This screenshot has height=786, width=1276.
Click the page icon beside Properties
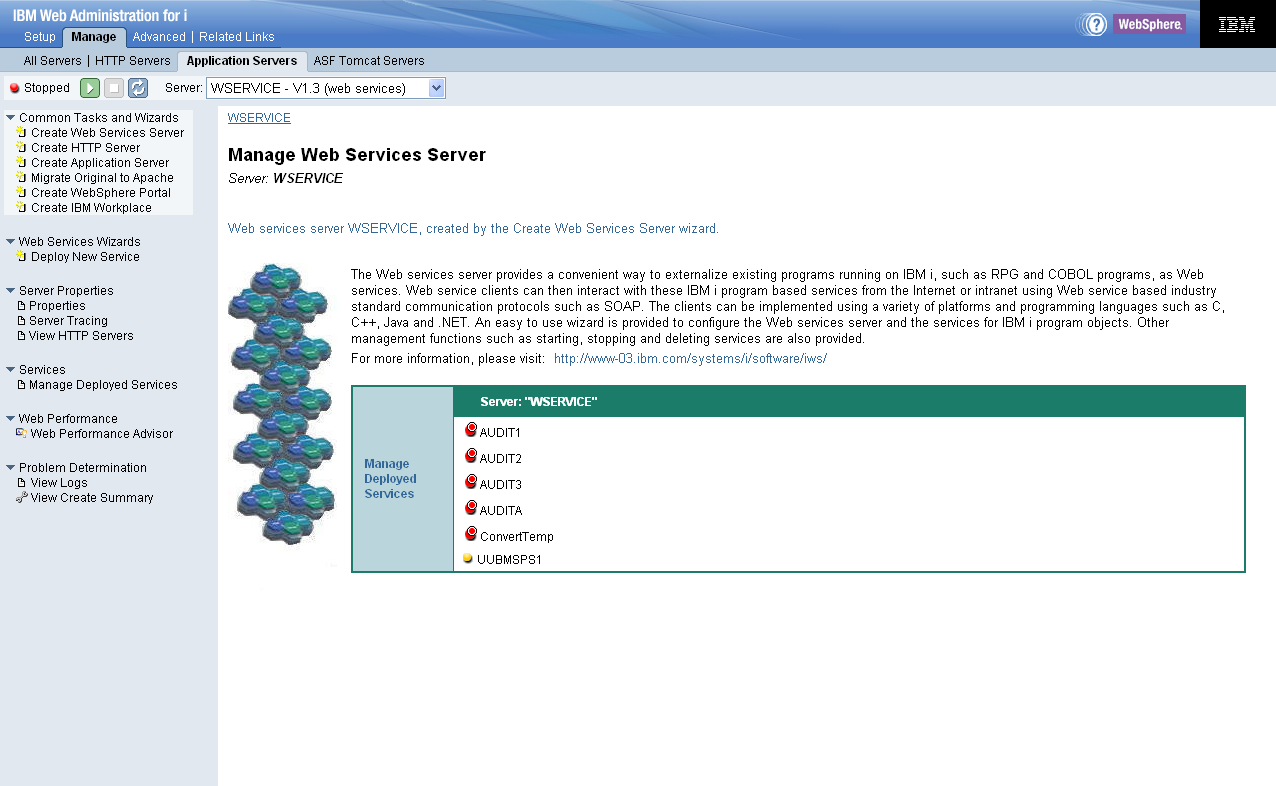21,306
